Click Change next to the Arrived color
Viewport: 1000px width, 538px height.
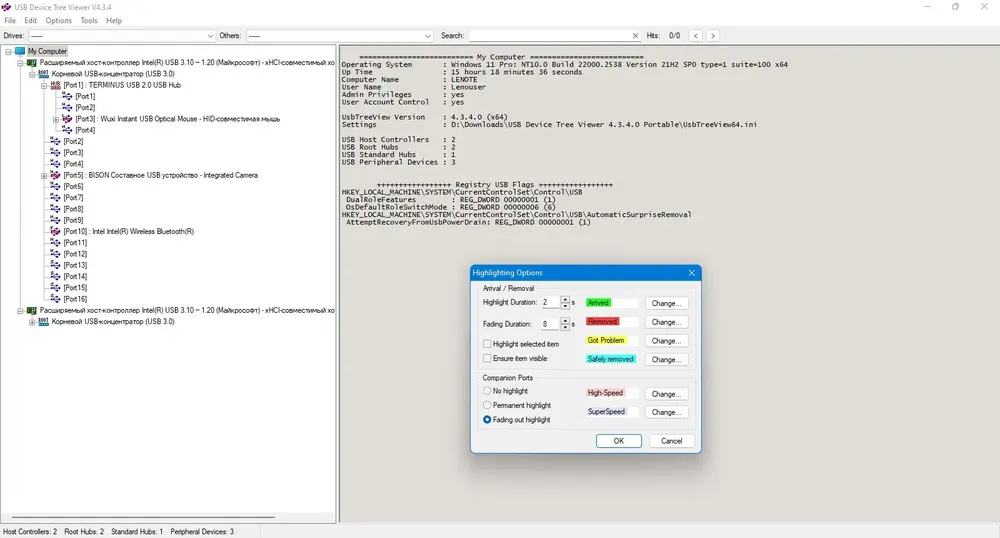666,303
